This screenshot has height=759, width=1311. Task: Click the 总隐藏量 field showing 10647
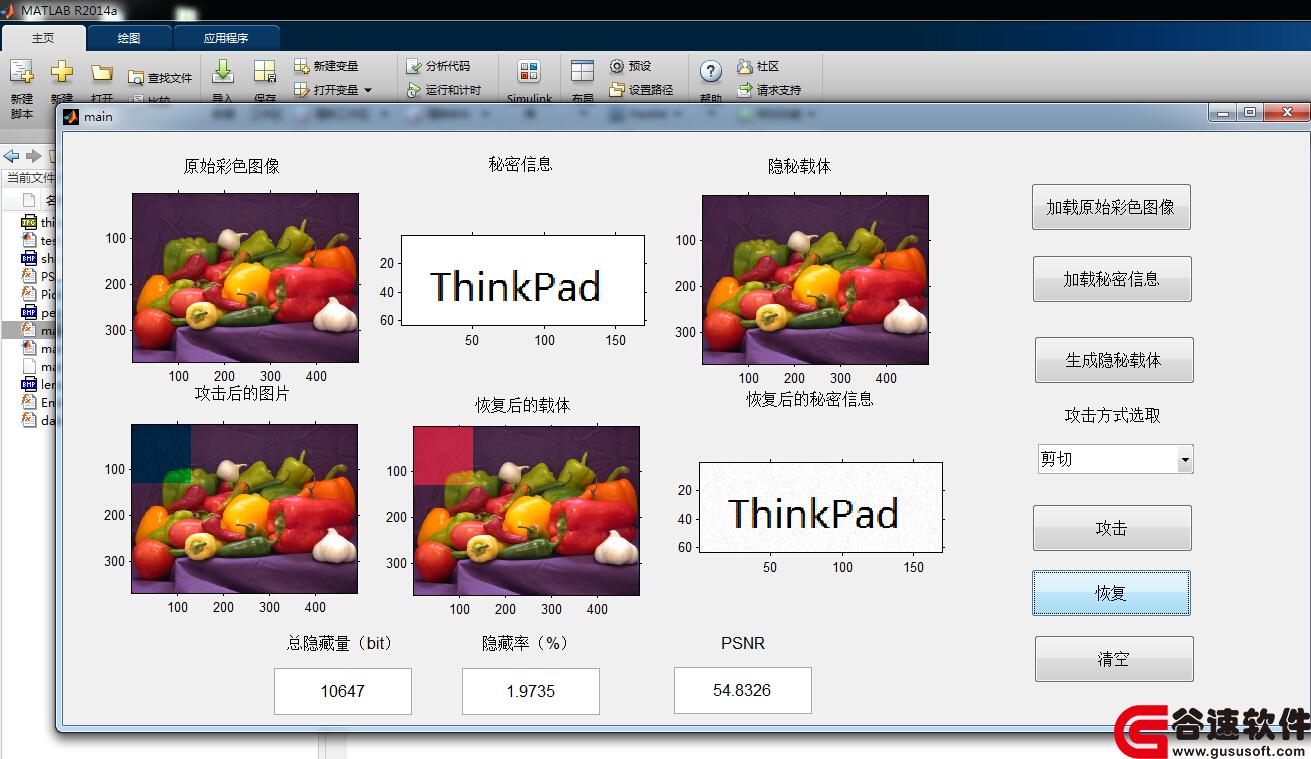coord(343,691)
